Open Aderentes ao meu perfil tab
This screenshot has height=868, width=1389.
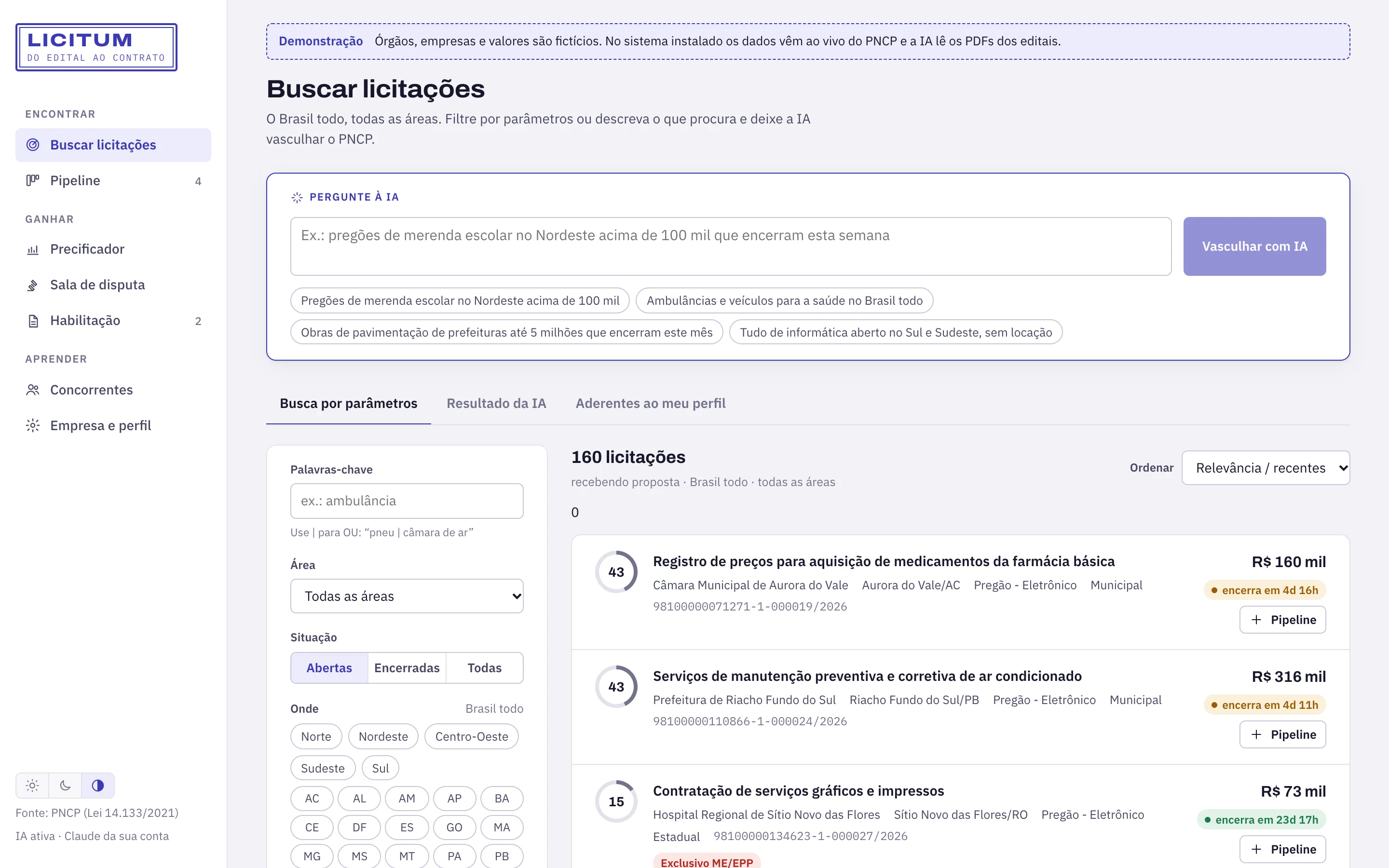(x=650, y=404)
